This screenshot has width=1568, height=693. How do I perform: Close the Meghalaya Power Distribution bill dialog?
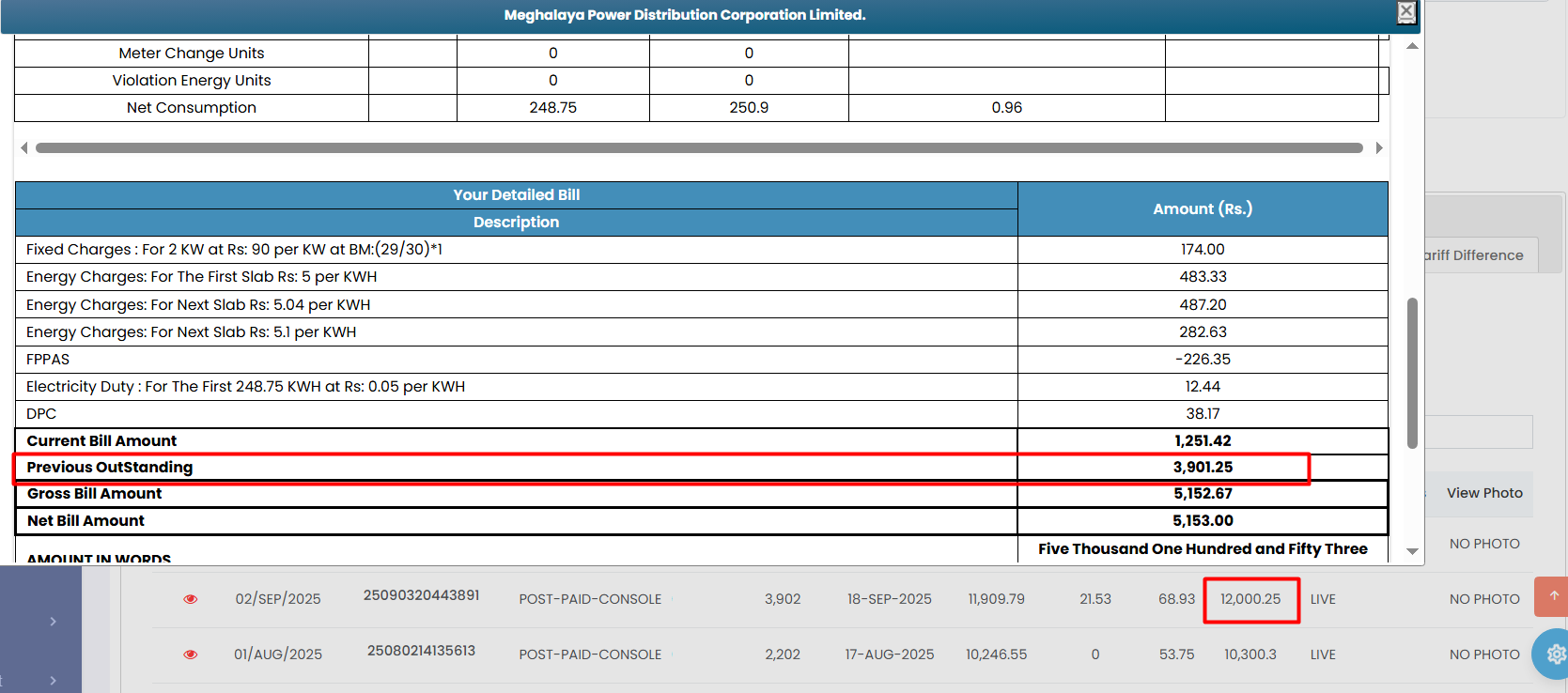point(1405,12)
